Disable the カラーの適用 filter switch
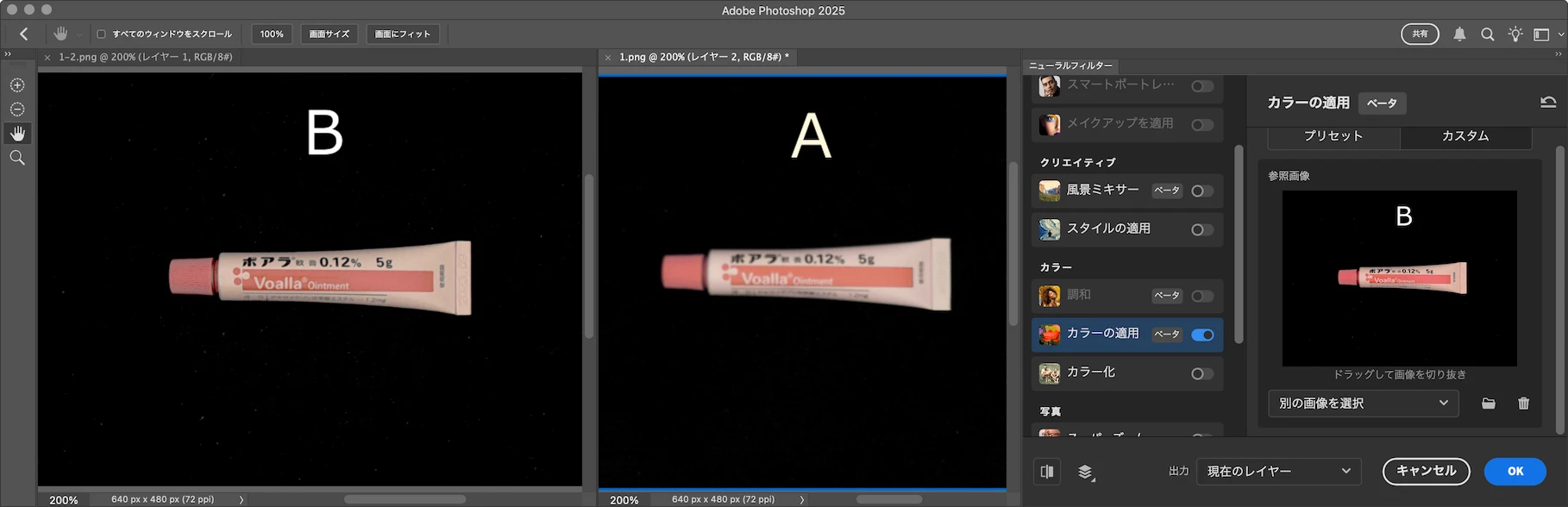The width and height of the screenshot is (1568, 507). [1202, 335]
